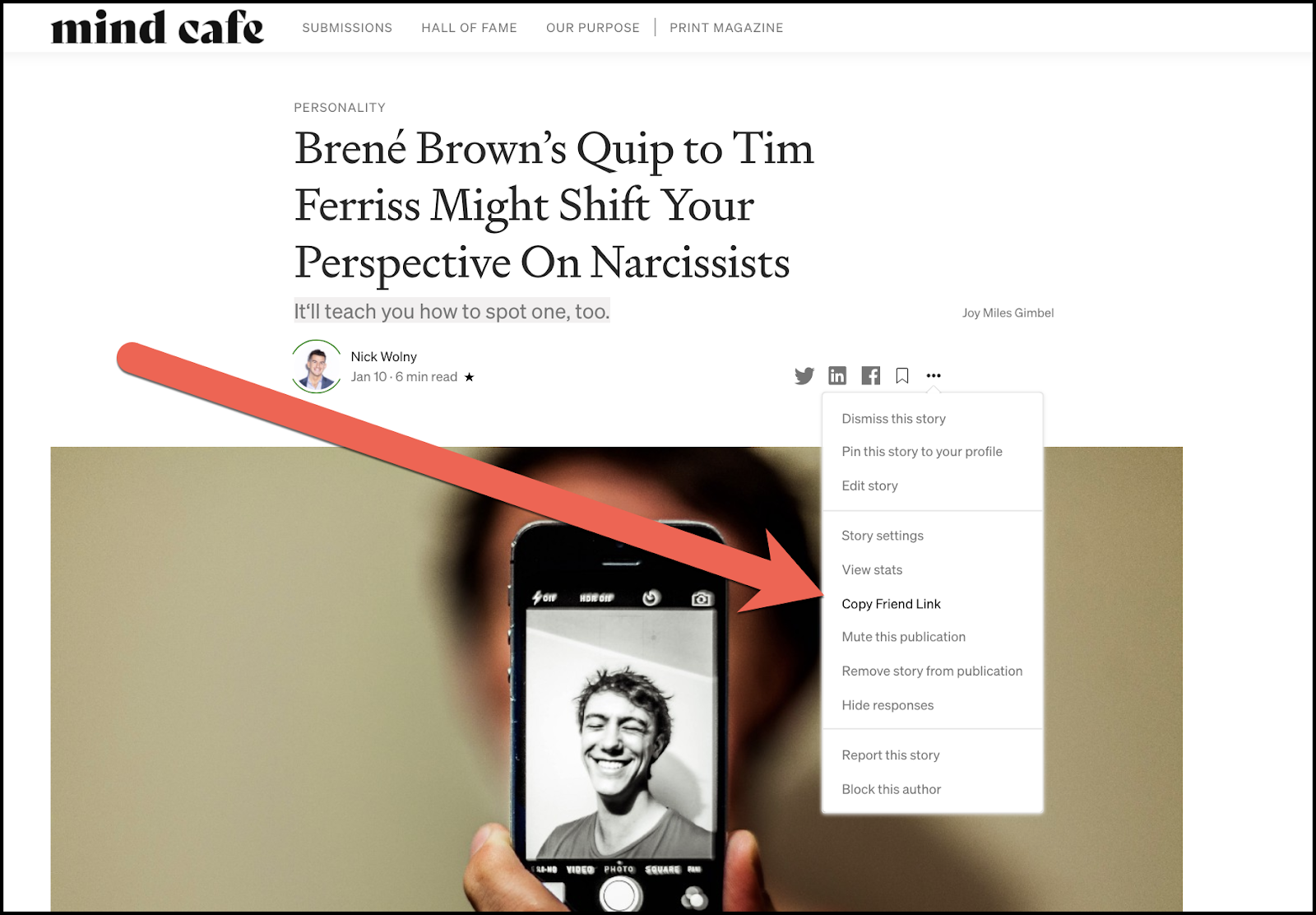Share story via LinkedIn icon

click(x=837, y=376)
